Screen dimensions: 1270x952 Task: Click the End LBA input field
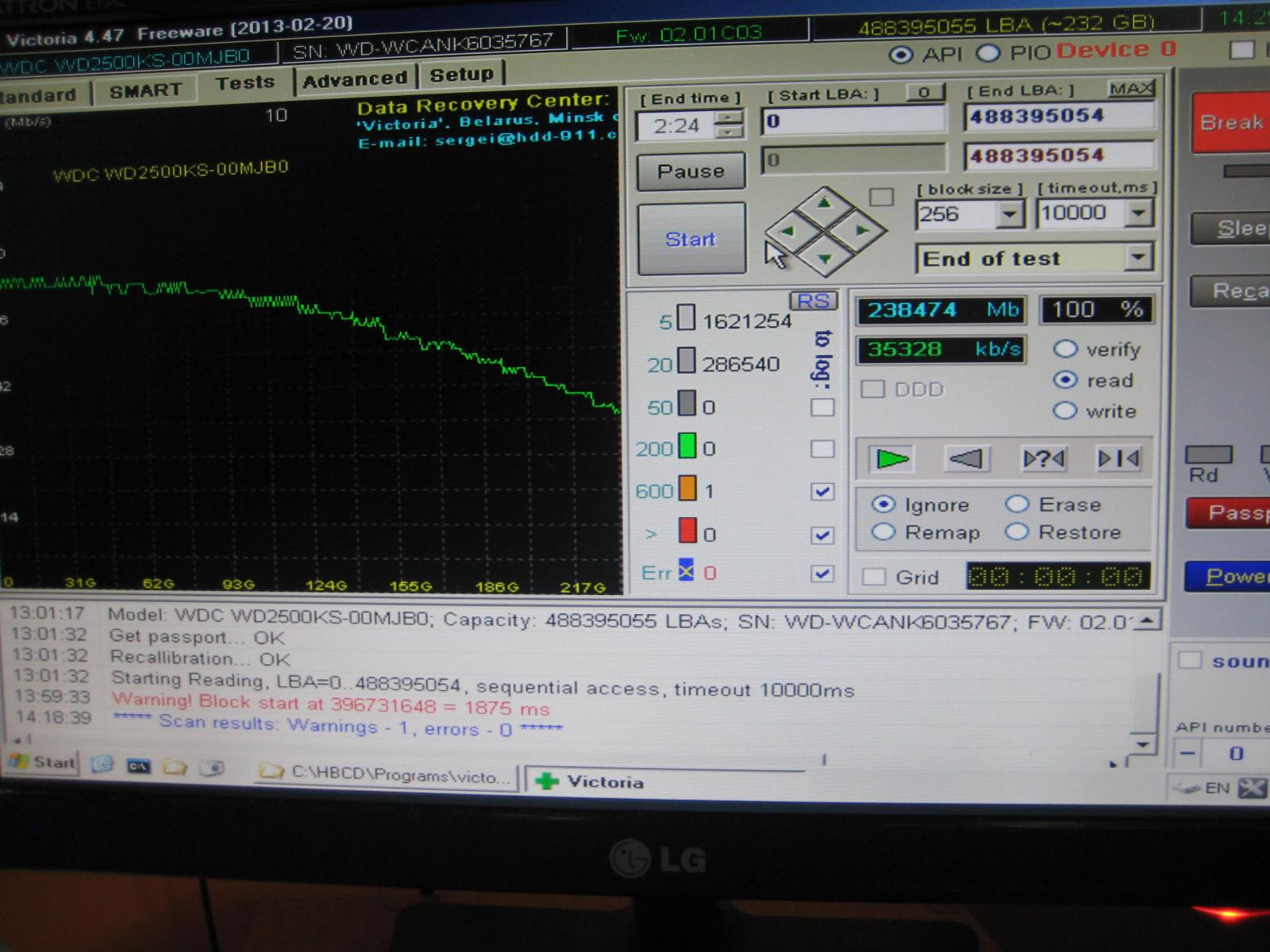click(x=1059, y=116)
